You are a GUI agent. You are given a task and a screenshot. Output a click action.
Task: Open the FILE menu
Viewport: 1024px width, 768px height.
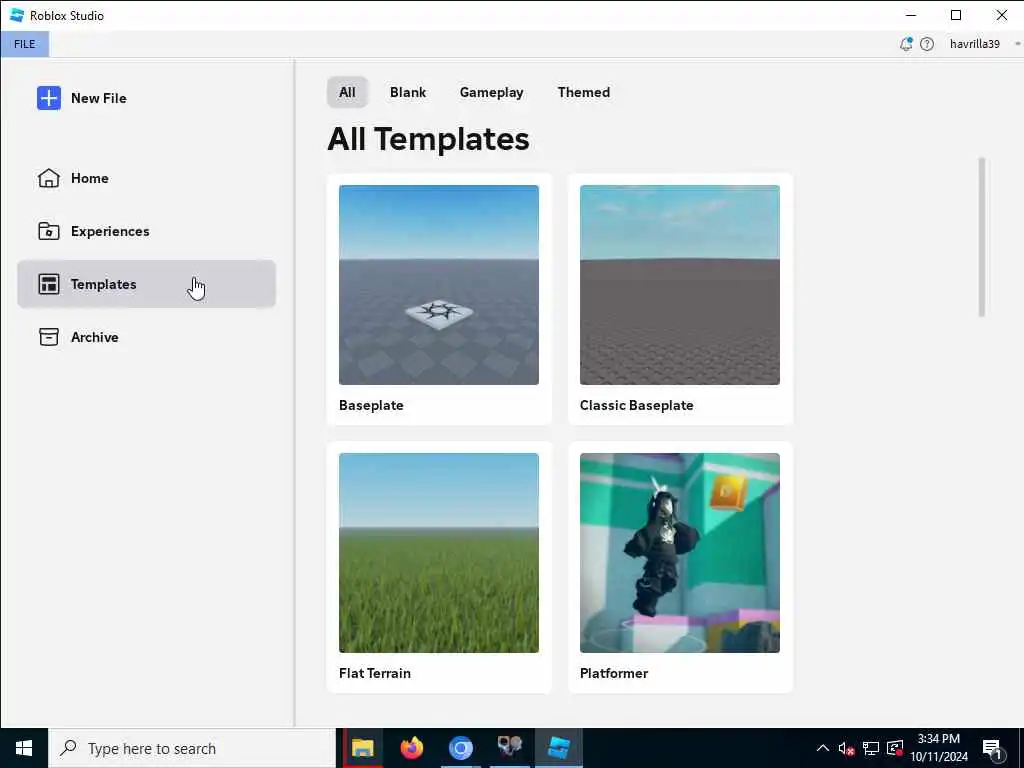click(25, 44)
